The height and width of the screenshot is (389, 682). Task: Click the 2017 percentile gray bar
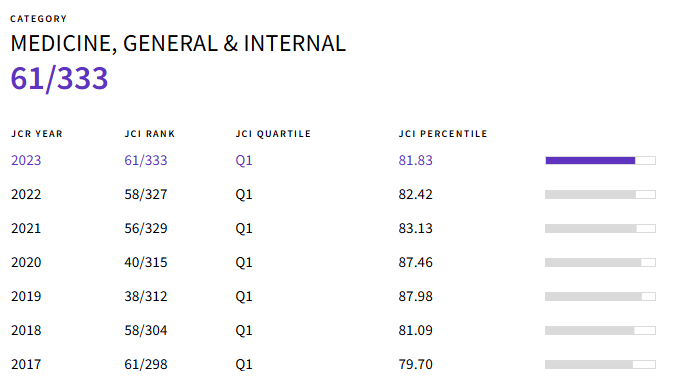pyautogui.click(x=600, y=364)
